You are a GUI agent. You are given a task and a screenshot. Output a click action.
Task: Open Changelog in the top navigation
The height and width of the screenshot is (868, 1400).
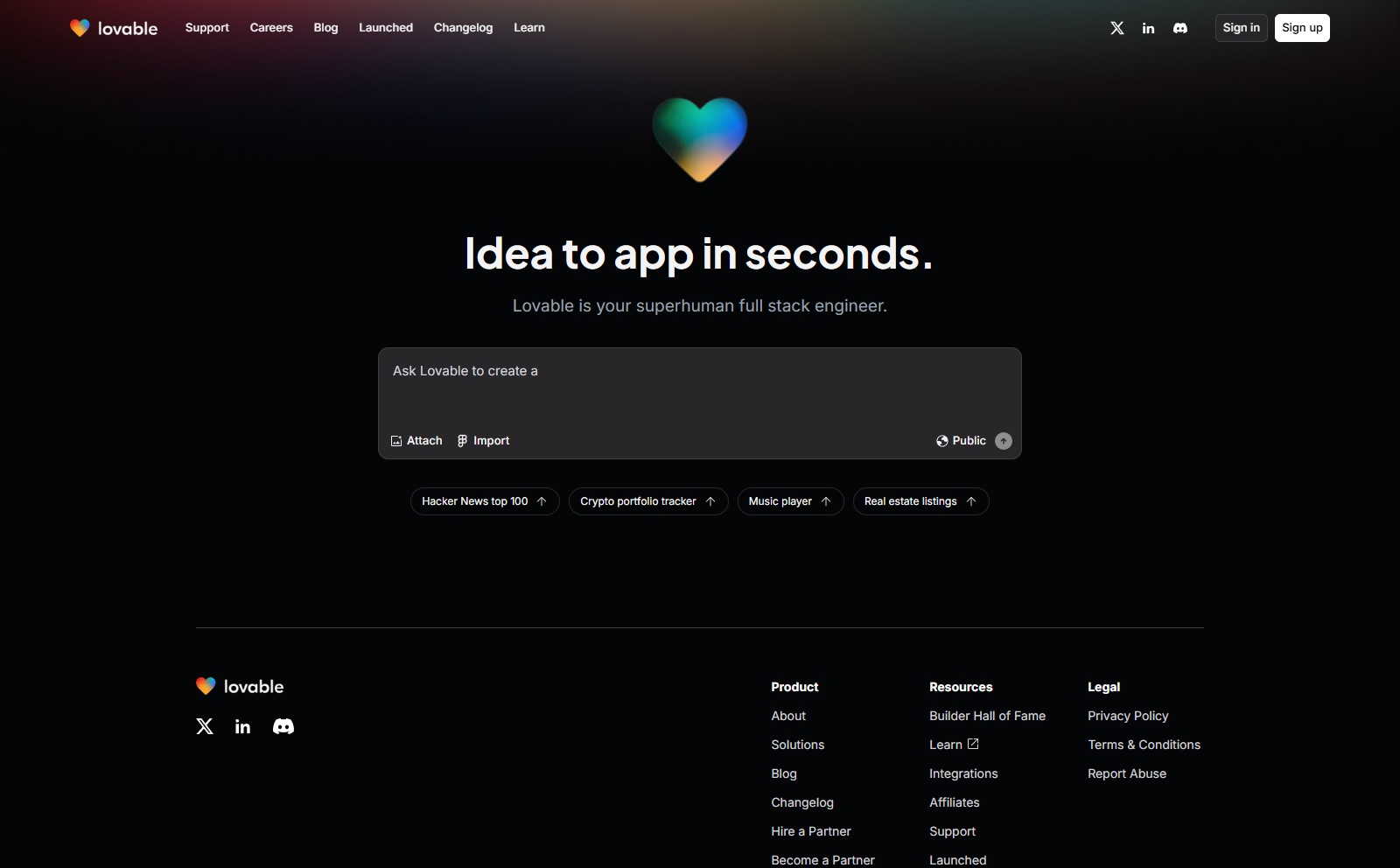[463, 28]
